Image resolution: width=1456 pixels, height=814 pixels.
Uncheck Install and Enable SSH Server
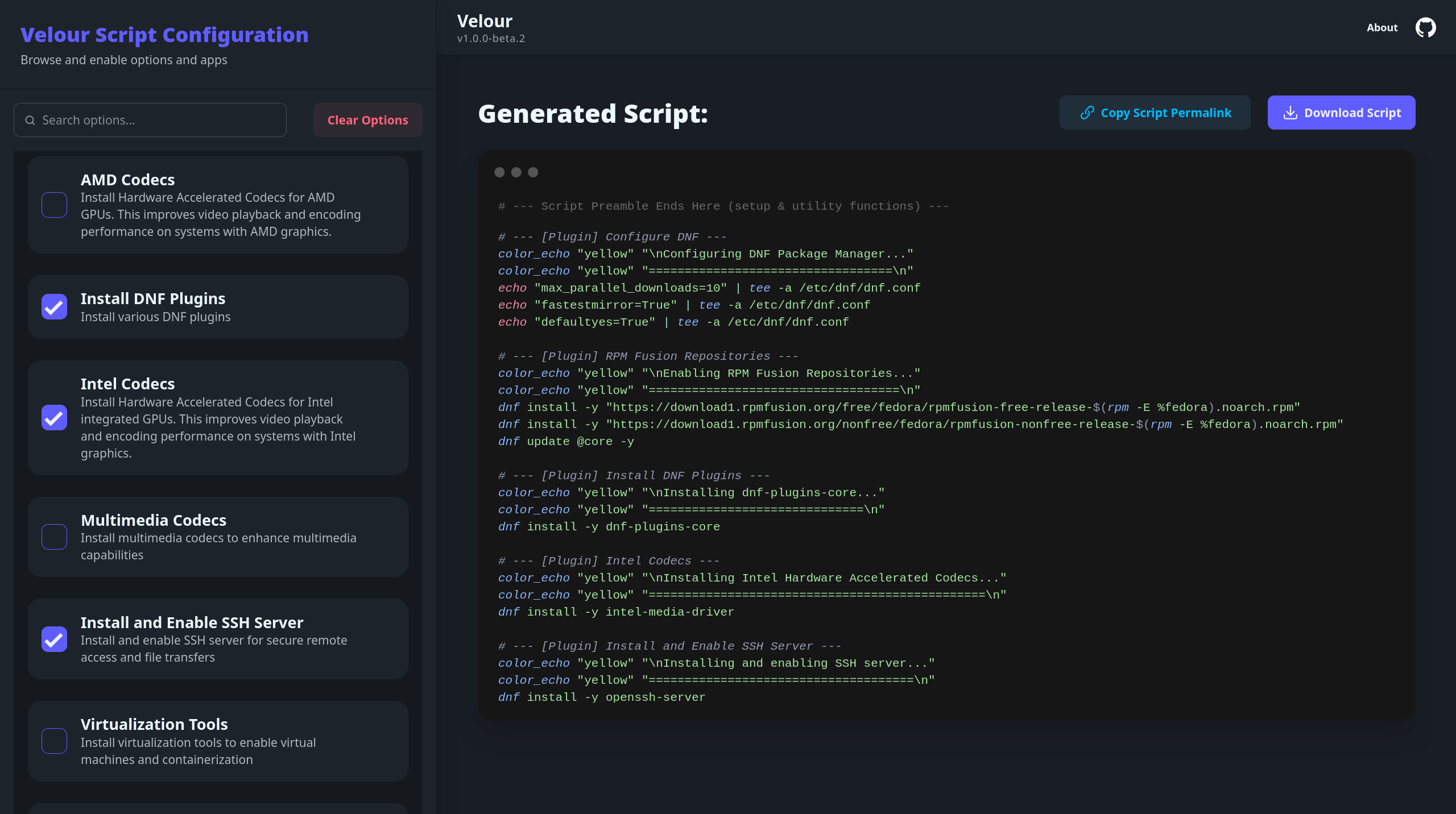(54, 639)
